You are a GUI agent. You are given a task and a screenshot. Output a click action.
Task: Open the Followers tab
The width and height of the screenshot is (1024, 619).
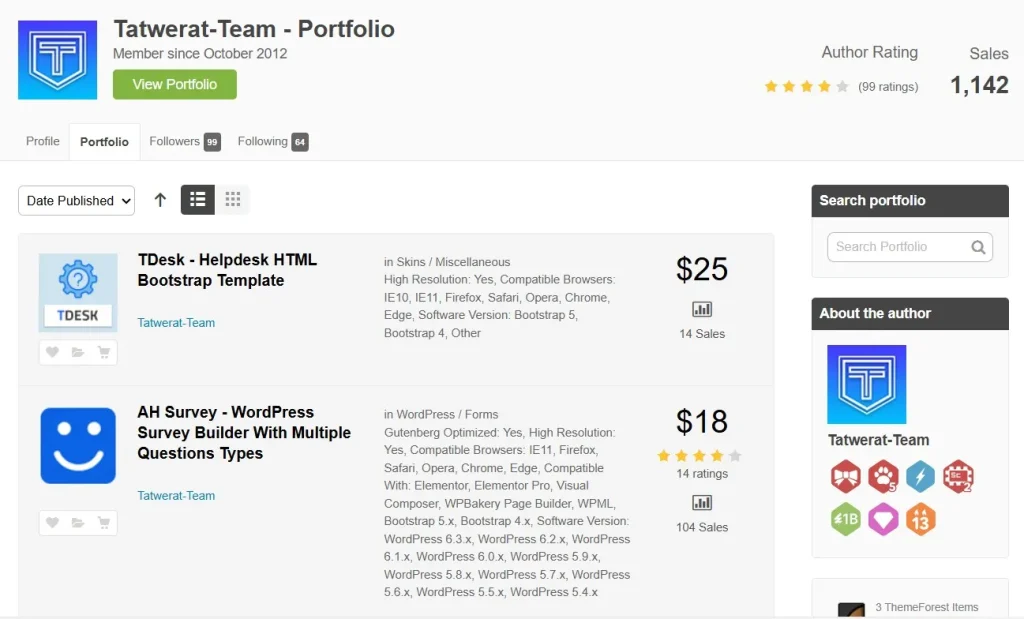point(184,142)
